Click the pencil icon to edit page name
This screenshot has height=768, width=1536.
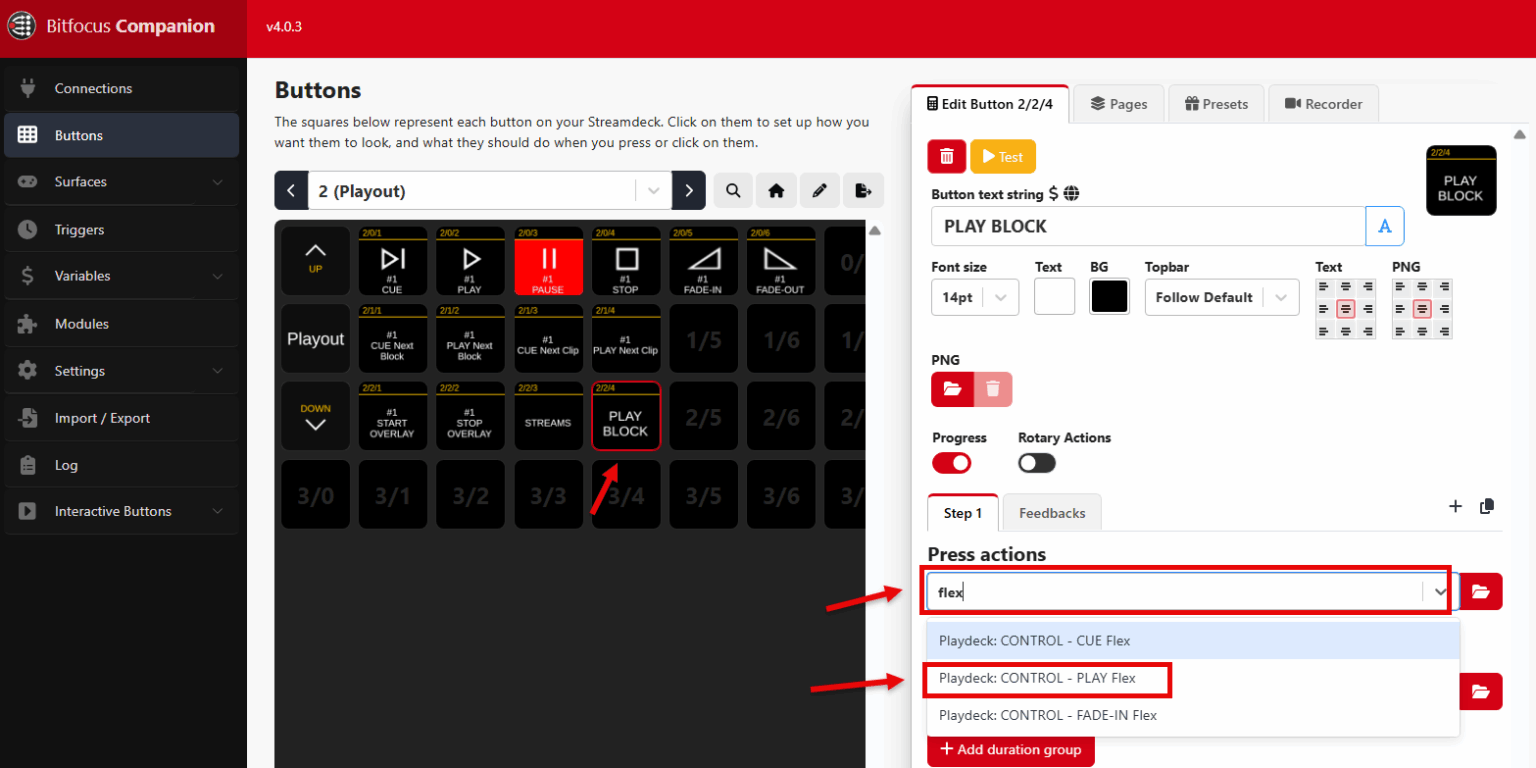[820, 190]
